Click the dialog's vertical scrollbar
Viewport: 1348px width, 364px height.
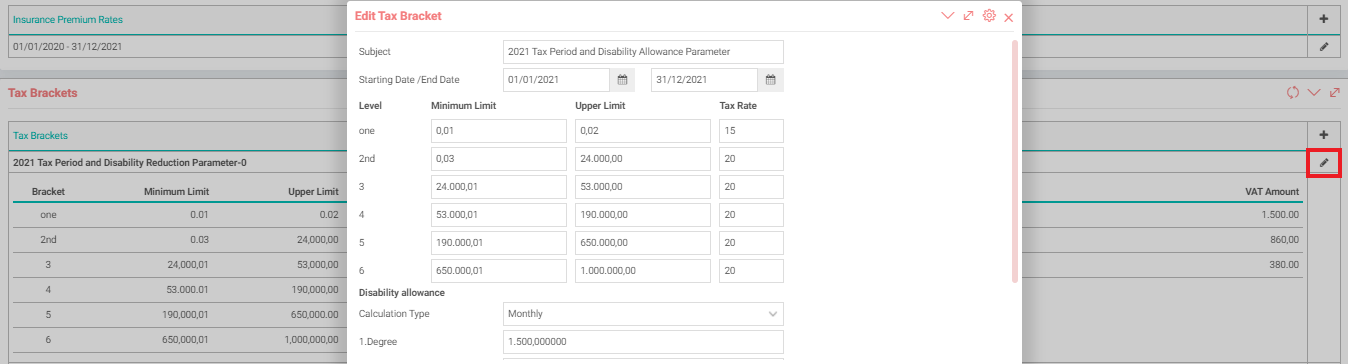tap(1016, 160)
